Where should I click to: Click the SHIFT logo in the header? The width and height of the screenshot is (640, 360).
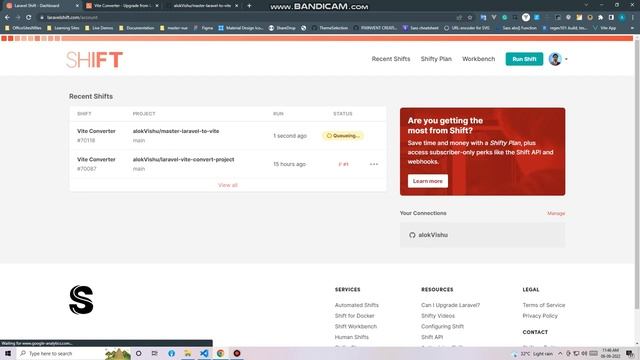click(94, 60)
